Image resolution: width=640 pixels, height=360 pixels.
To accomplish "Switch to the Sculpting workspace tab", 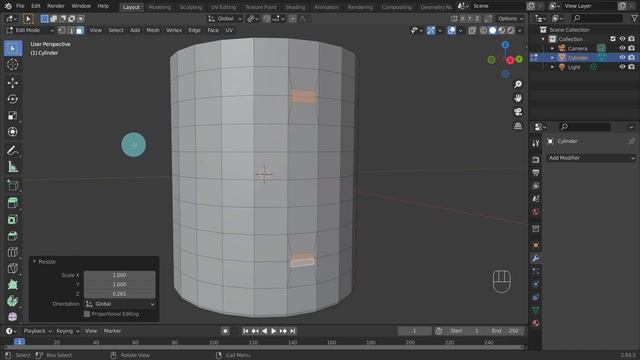I will pyautogui.click(x=191, y=7).
